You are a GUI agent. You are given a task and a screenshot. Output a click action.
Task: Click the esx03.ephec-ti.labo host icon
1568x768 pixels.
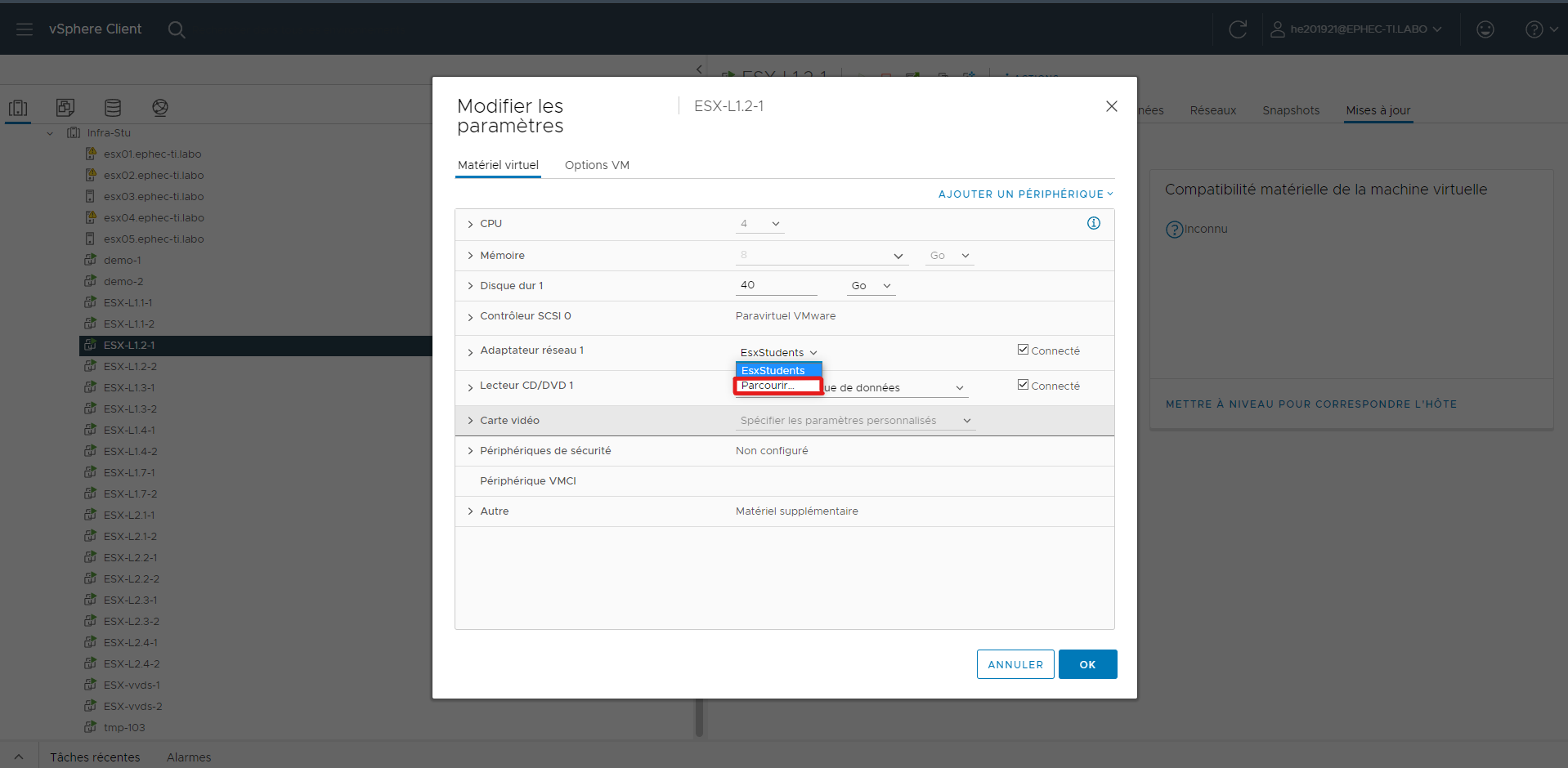click(x=91, y=196)
